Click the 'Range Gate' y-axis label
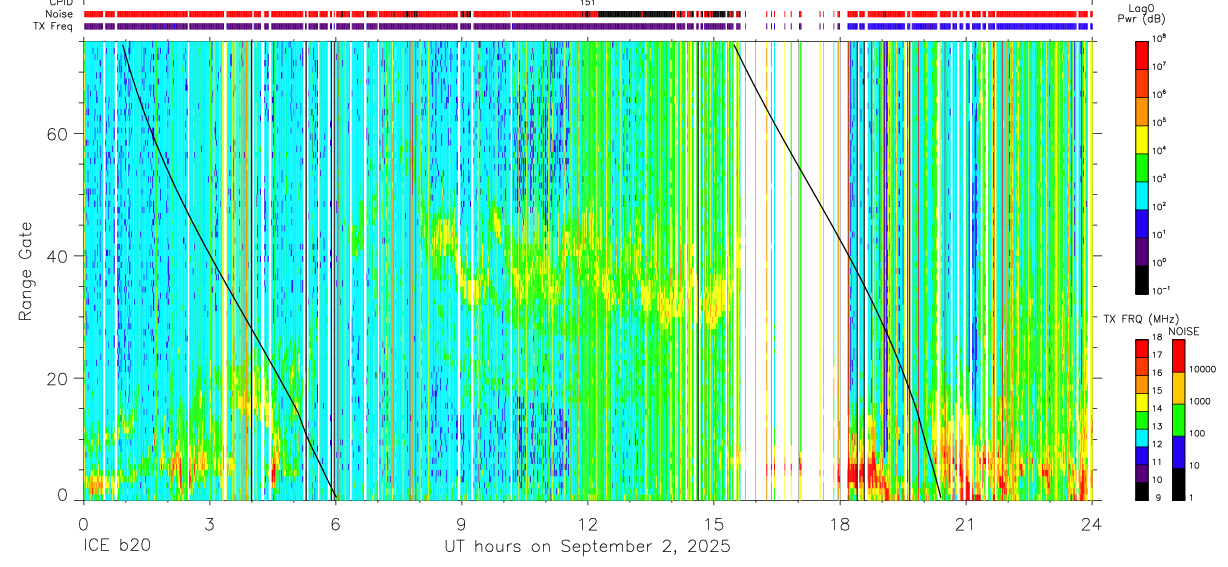This screenshot has height=567, width=1228. pyautogui.click(x=26, y=272)
